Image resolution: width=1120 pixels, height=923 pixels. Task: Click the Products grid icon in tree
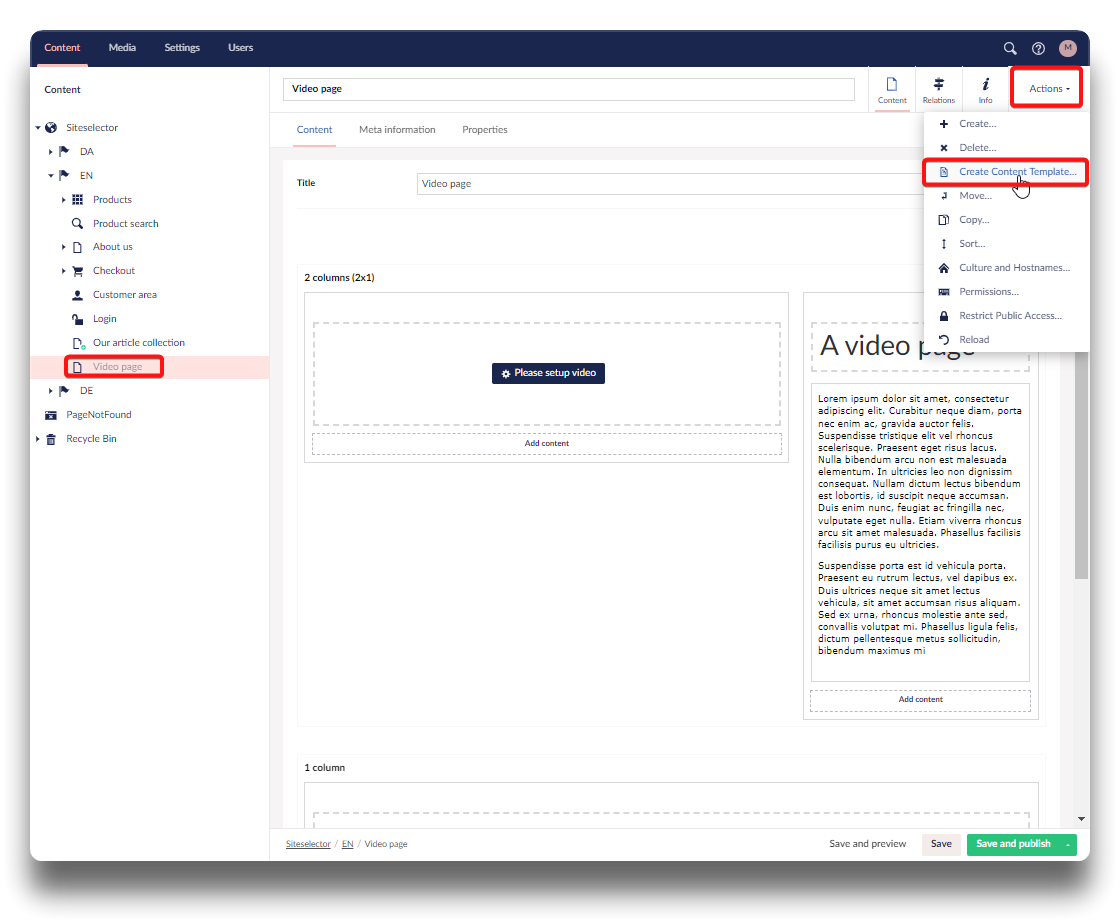click(x=77, y=200)
